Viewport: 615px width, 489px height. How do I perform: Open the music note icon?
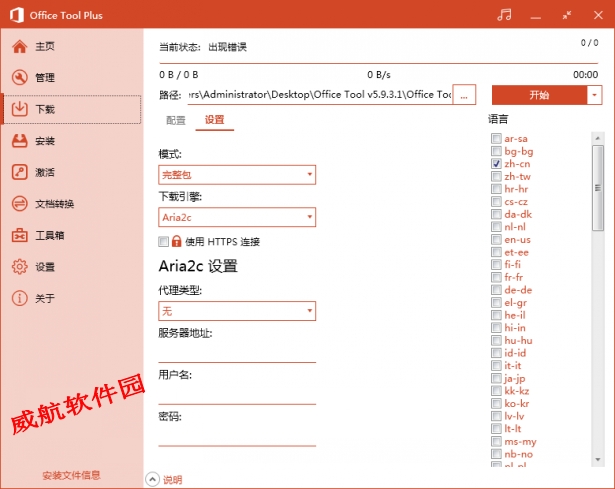pos(504,15)
